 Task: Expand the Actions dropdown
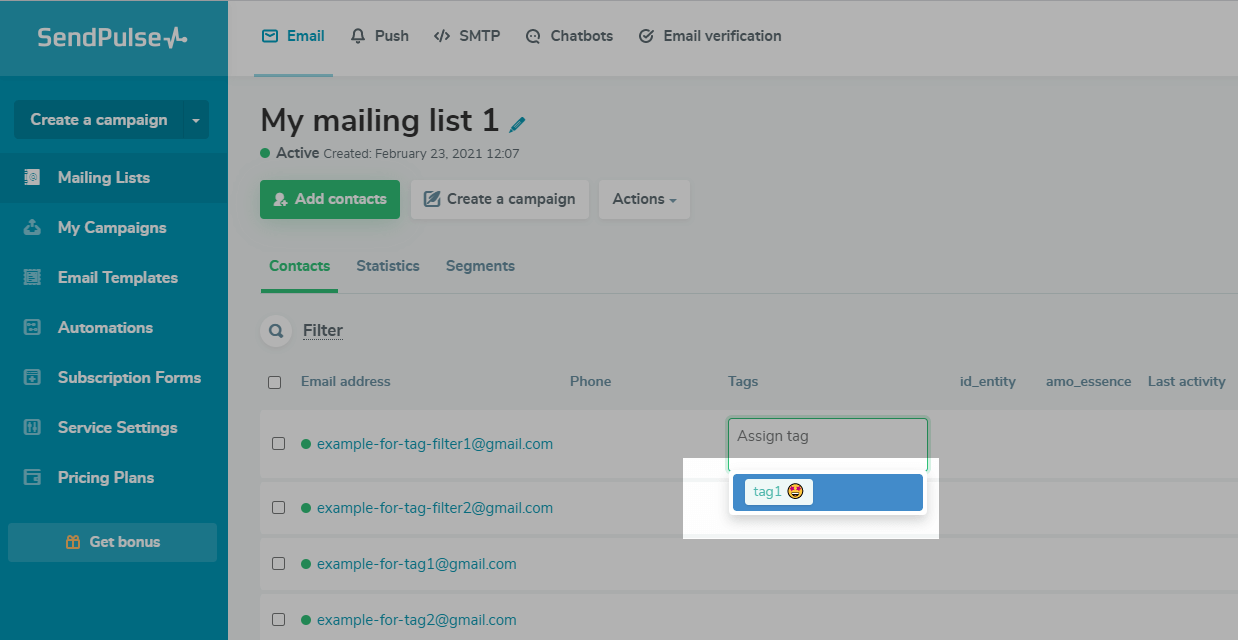(644, 199)
